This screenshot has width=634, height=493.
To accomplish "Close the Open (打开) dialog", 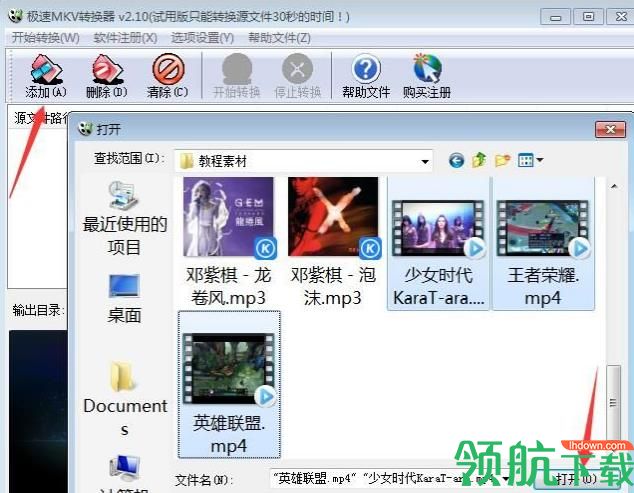I will tap(610, 129).
